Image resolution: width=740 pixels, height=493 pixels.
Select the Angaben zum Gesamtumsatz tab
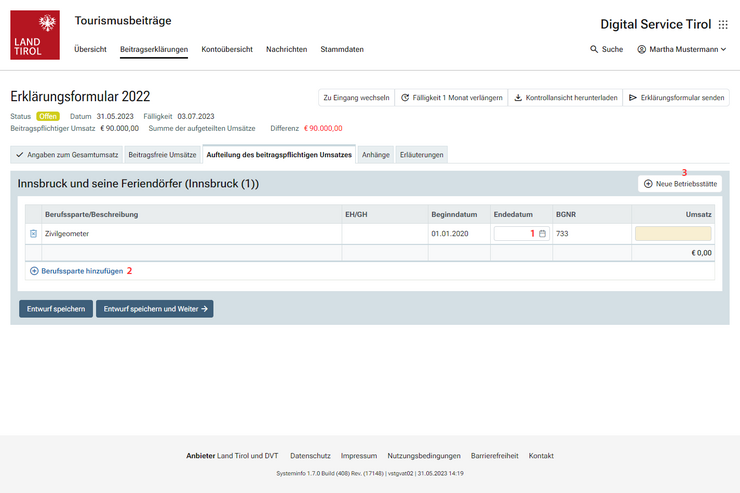coord(67,155)
